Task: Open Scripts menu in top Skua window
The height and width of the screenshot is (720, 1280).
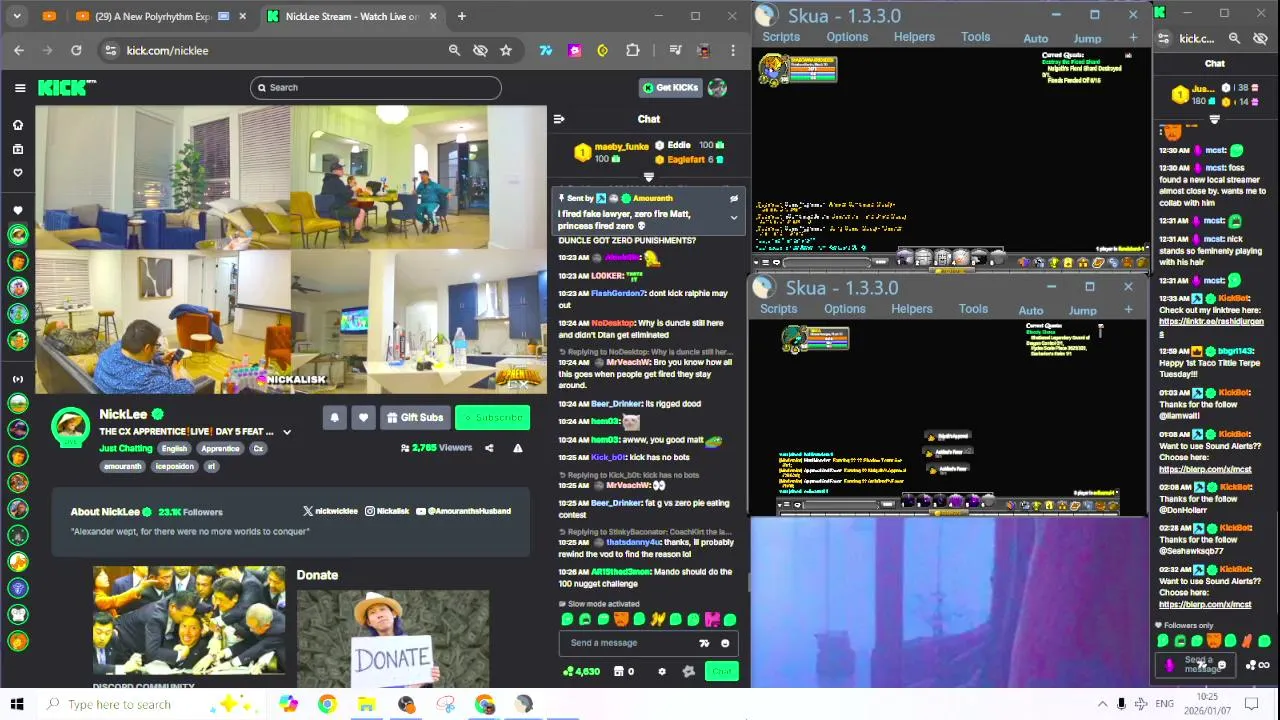Action: click(781, 37)
